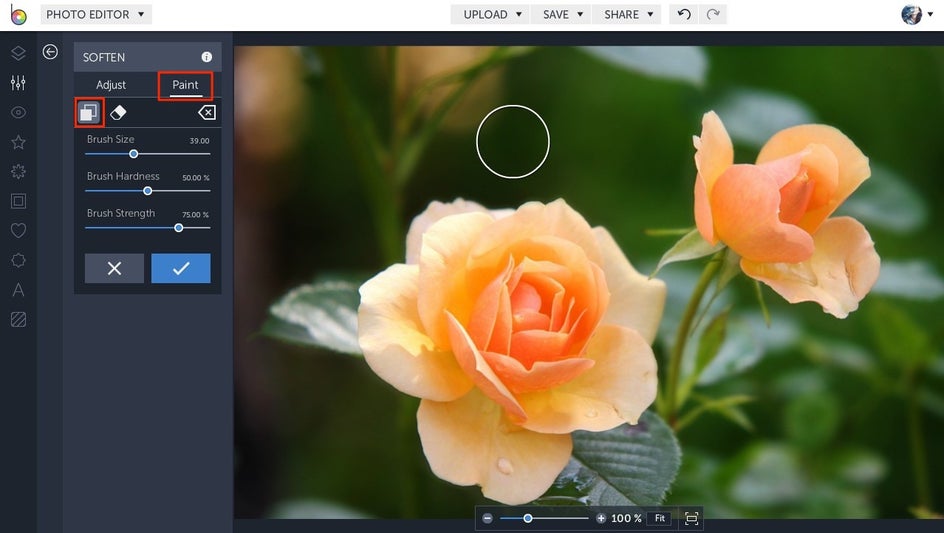Click the Brush Size slider handle
Image resolution: width=944 pixels, height=533 pixels.
point(134,154)
